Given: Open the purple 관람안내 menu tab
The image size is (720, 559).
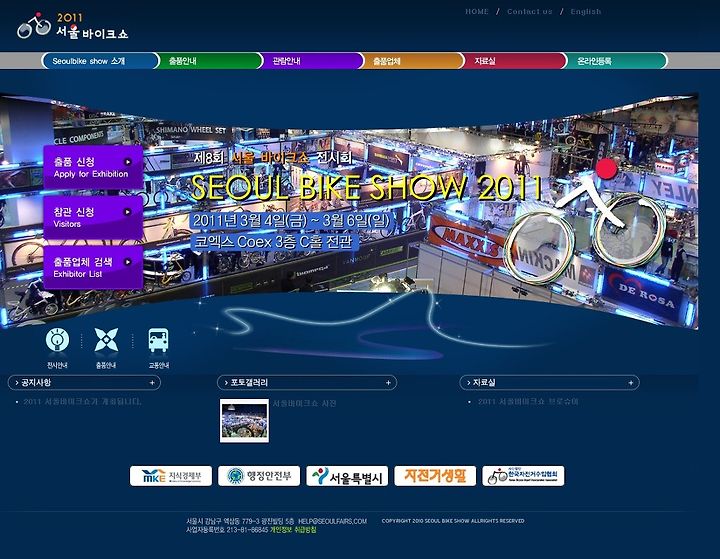Looking at the screenshot, I should click(x=313, y=61).
